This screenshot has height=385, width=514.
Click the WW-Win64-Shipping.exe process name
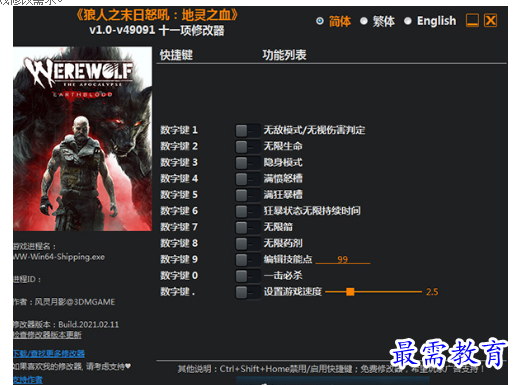(59, 257)
